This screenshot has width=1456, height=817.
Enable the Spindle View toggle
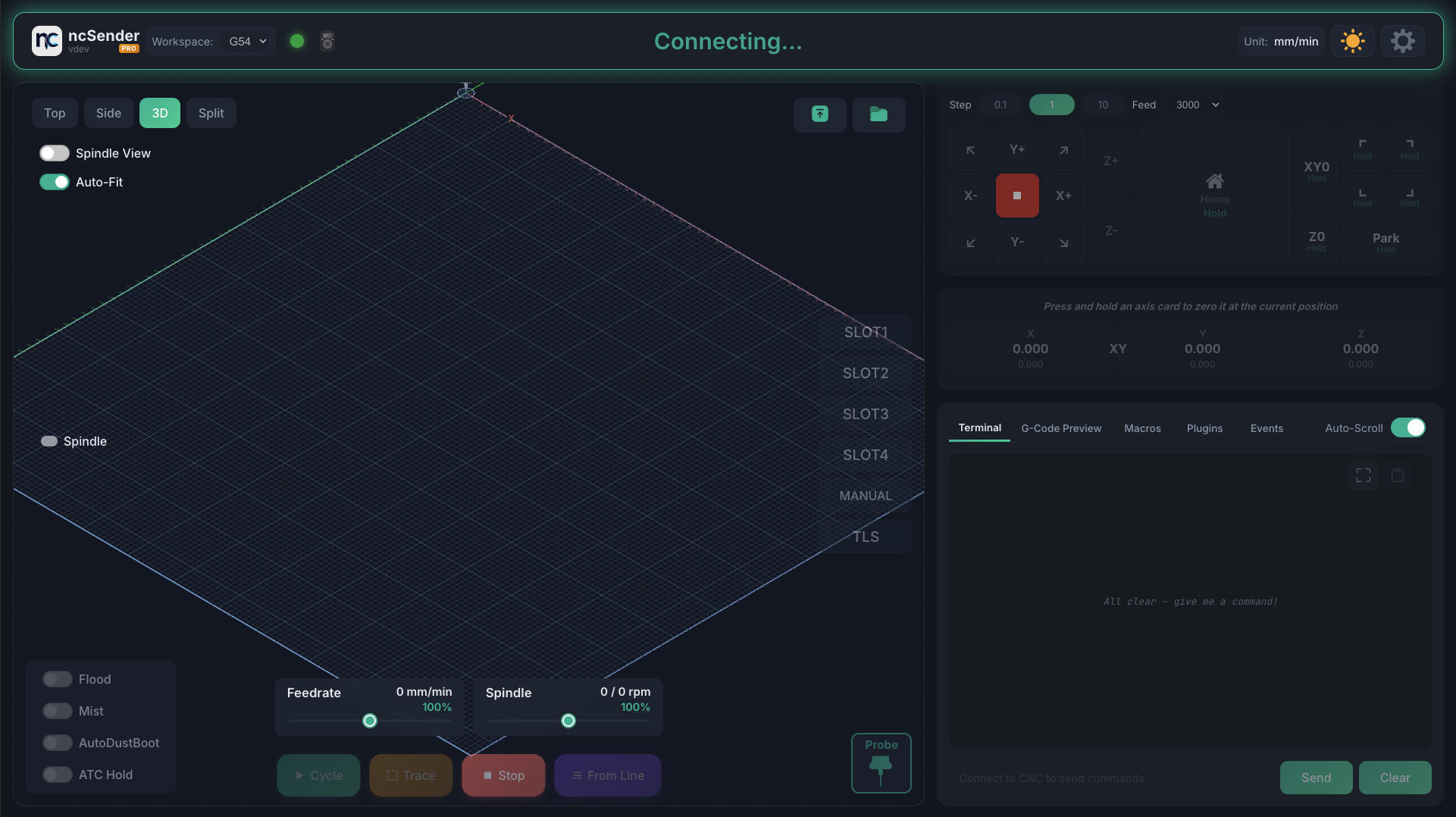[55, 153]
